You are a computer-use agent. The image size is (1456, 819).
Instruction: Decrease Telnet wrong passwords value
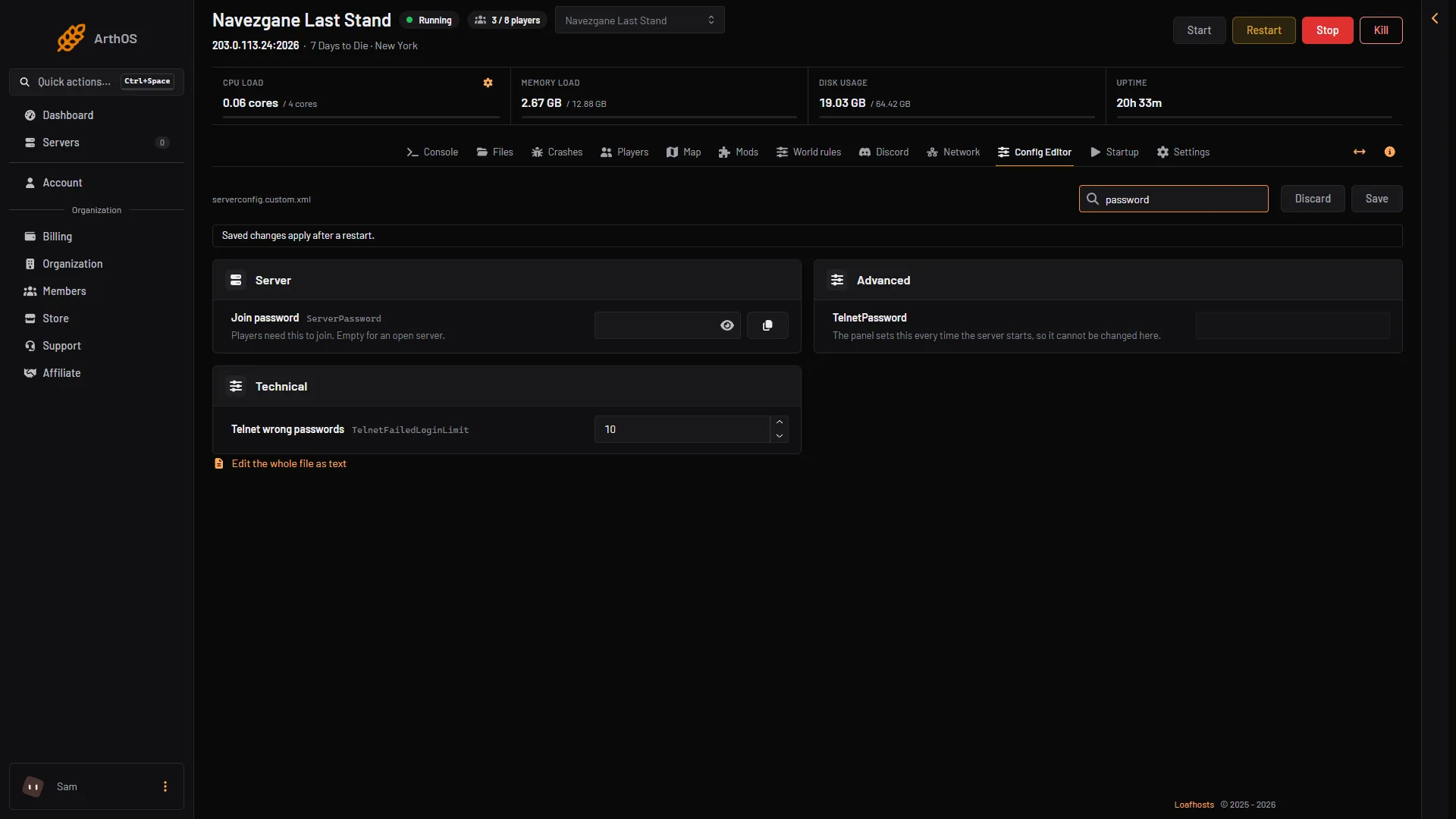(x=780, y=436)
